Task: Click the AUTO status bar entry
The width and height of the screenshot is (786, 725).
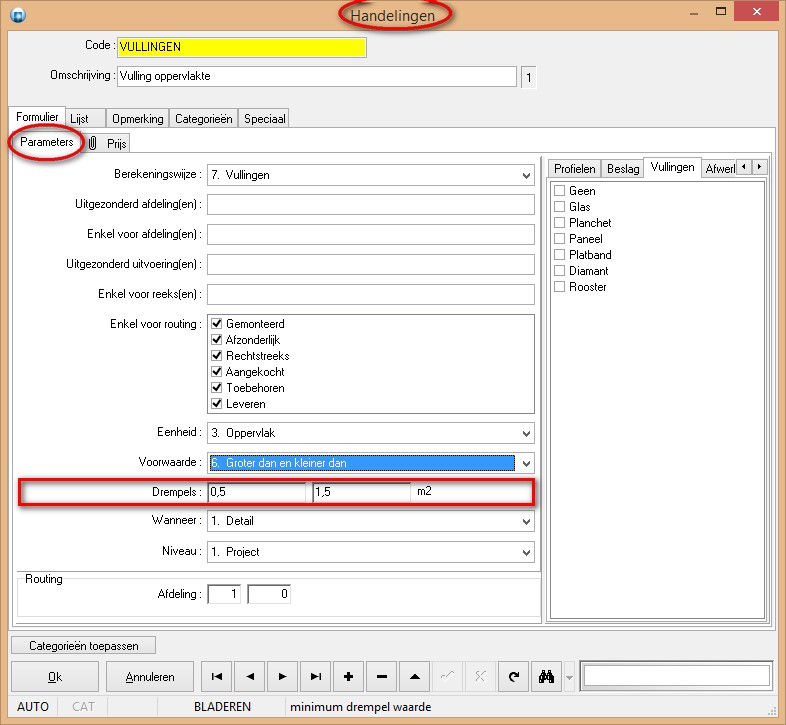Action: tap(33, 707)
